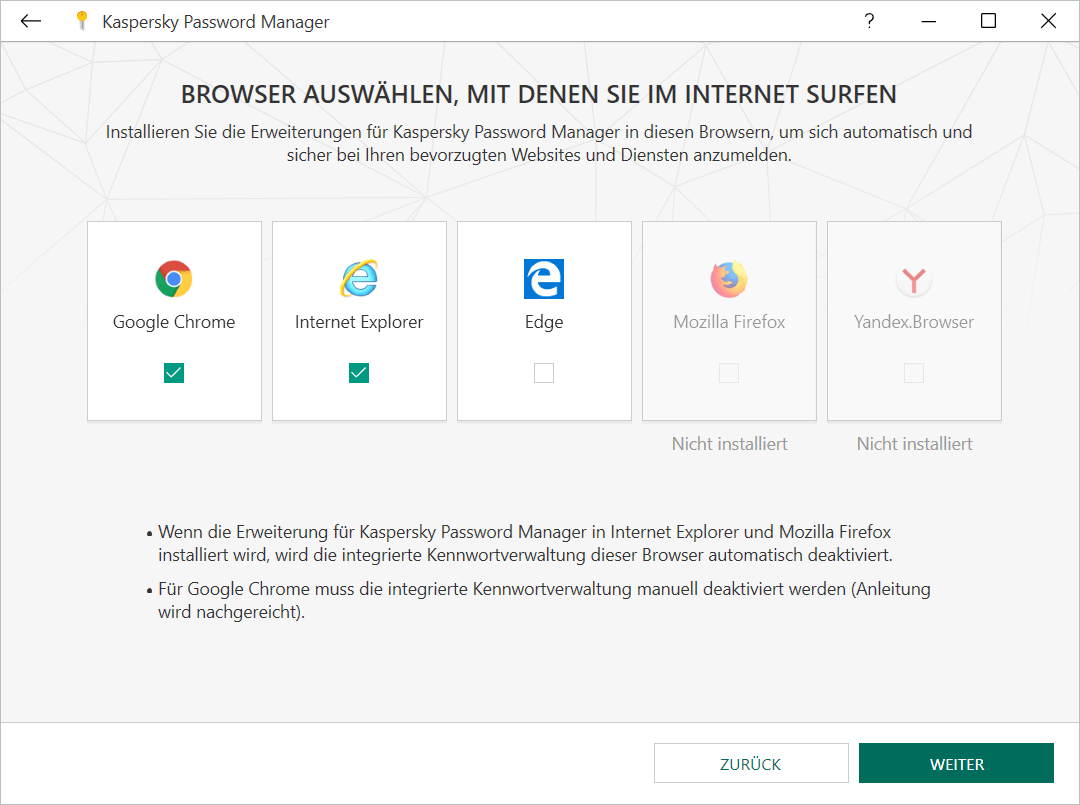1080x805 pixels.
Task: Enable the Edge extension checkbox
Action: pos(544,373)
